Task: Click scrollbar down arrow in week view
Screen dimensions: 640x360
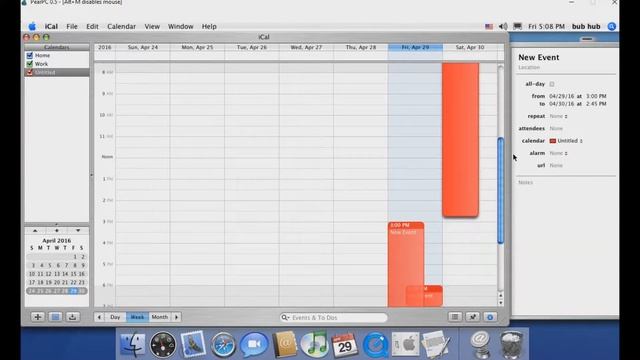Action: click(500, 303)
